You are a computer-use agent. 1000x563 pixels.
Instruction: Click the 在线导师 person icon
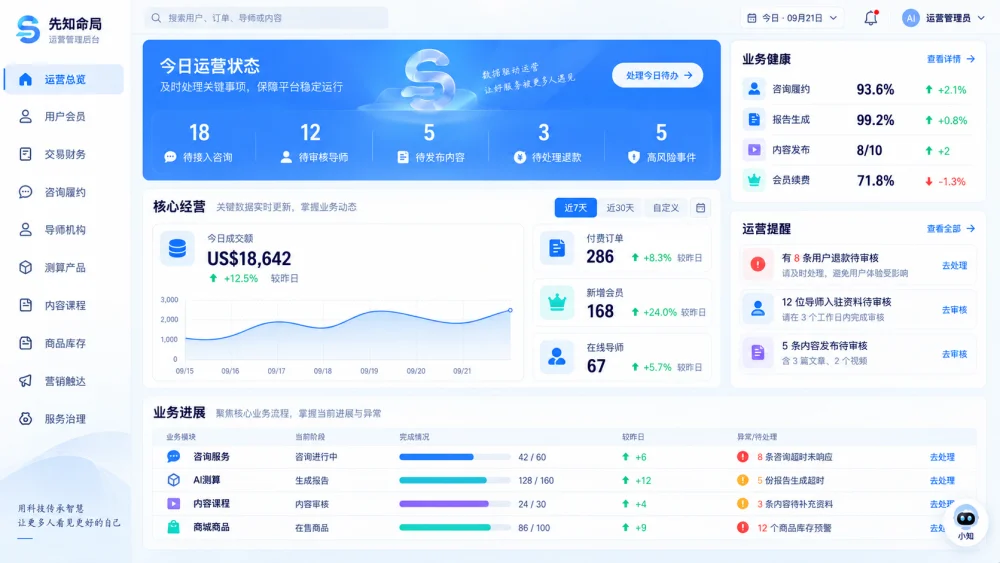click(x=557, y=357)
